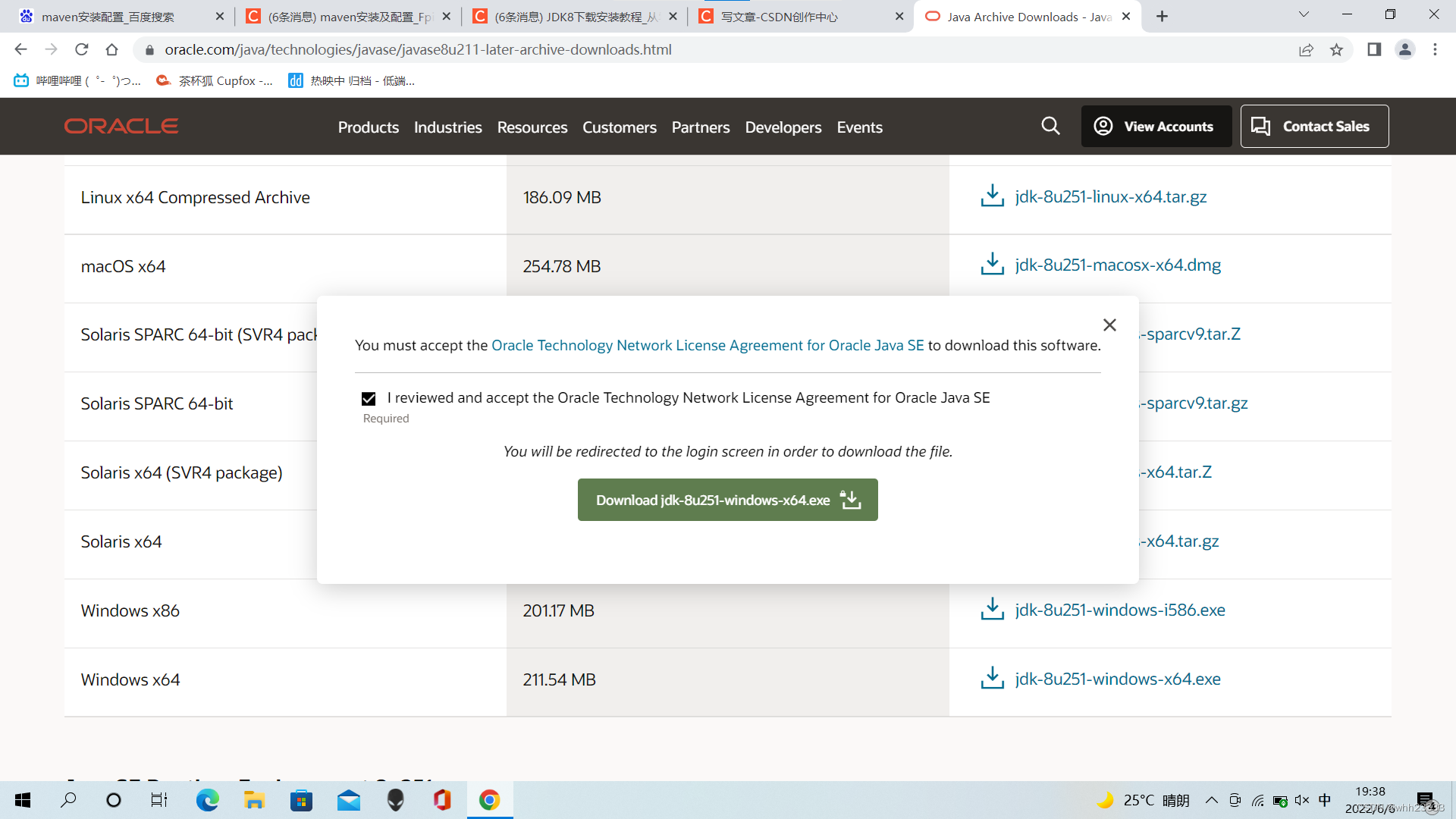The height and width of the screenshot is (819, 1456).
Task: Share this page icon in address bar
Action: coord(1306,50)
